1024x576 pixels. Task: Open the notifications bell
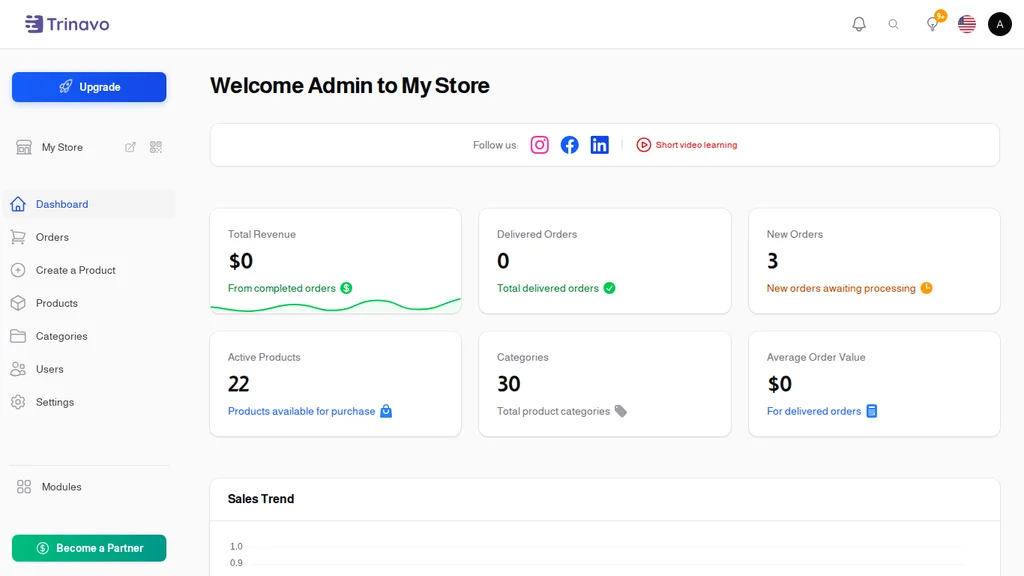[859, 24]
